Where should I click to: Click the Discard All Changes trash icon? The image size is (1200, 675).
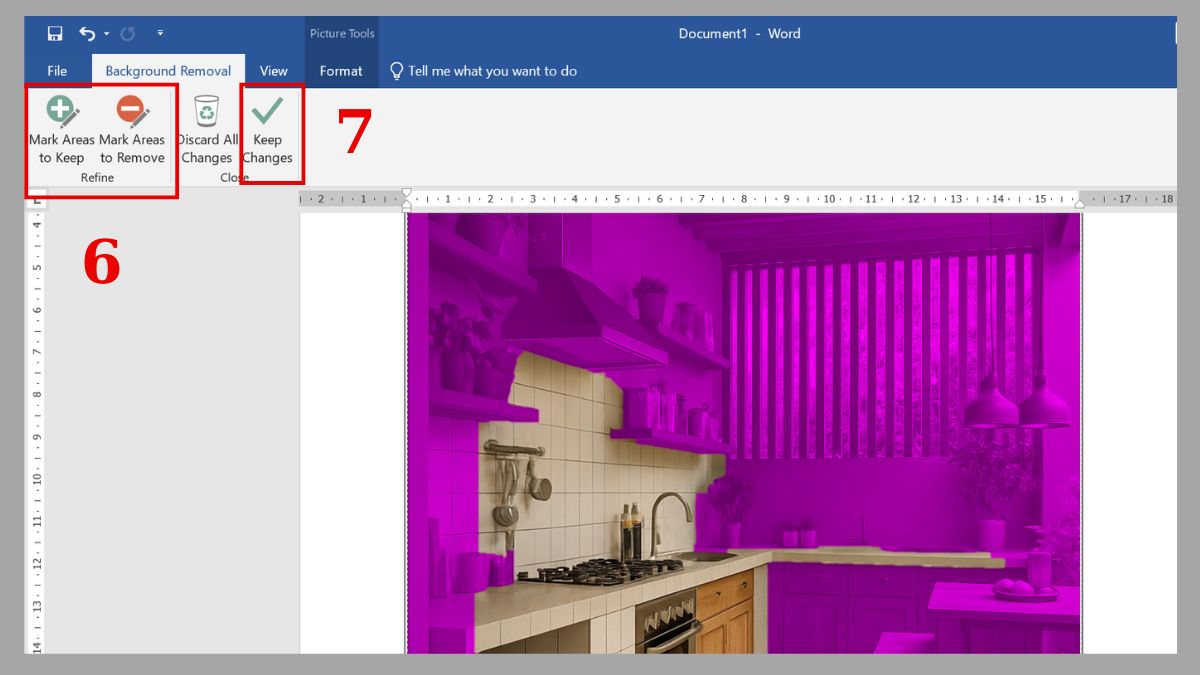coord(206,113)
